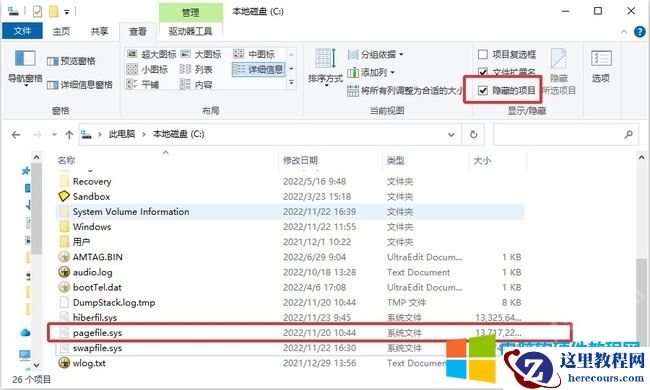Viewport: 650px width, 390px height.
Task: Select the Windows folder
Action: point(290,227)
